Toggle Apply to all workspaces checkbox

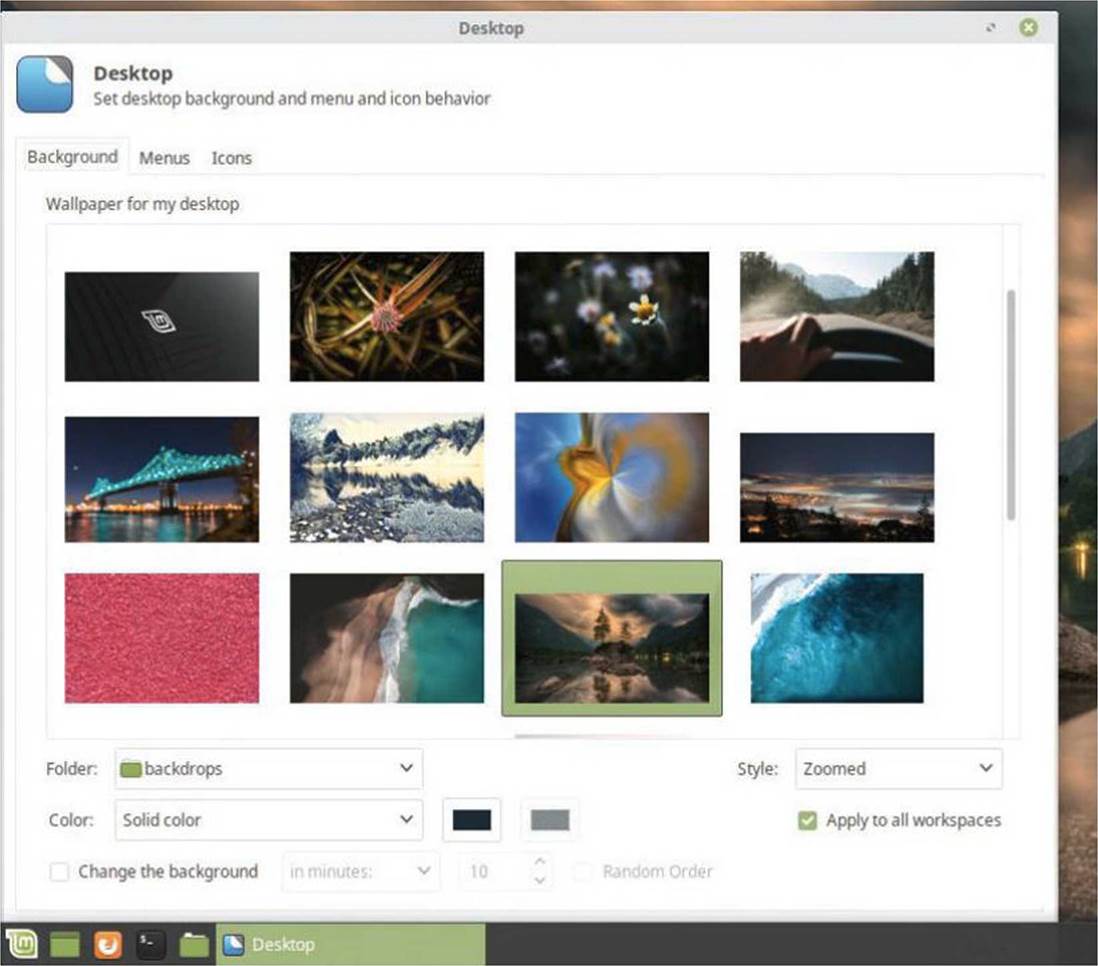(807, 820)
